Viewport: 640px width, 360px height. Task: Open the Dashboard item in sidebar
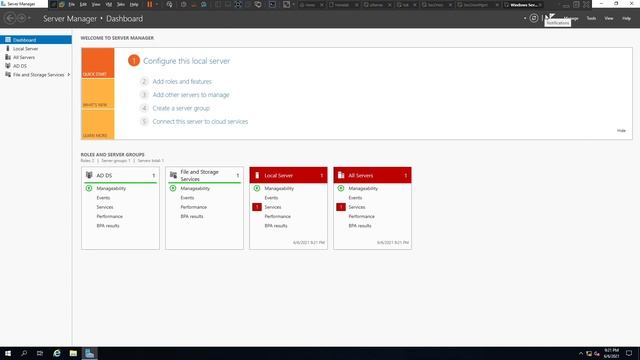(36, 40)
